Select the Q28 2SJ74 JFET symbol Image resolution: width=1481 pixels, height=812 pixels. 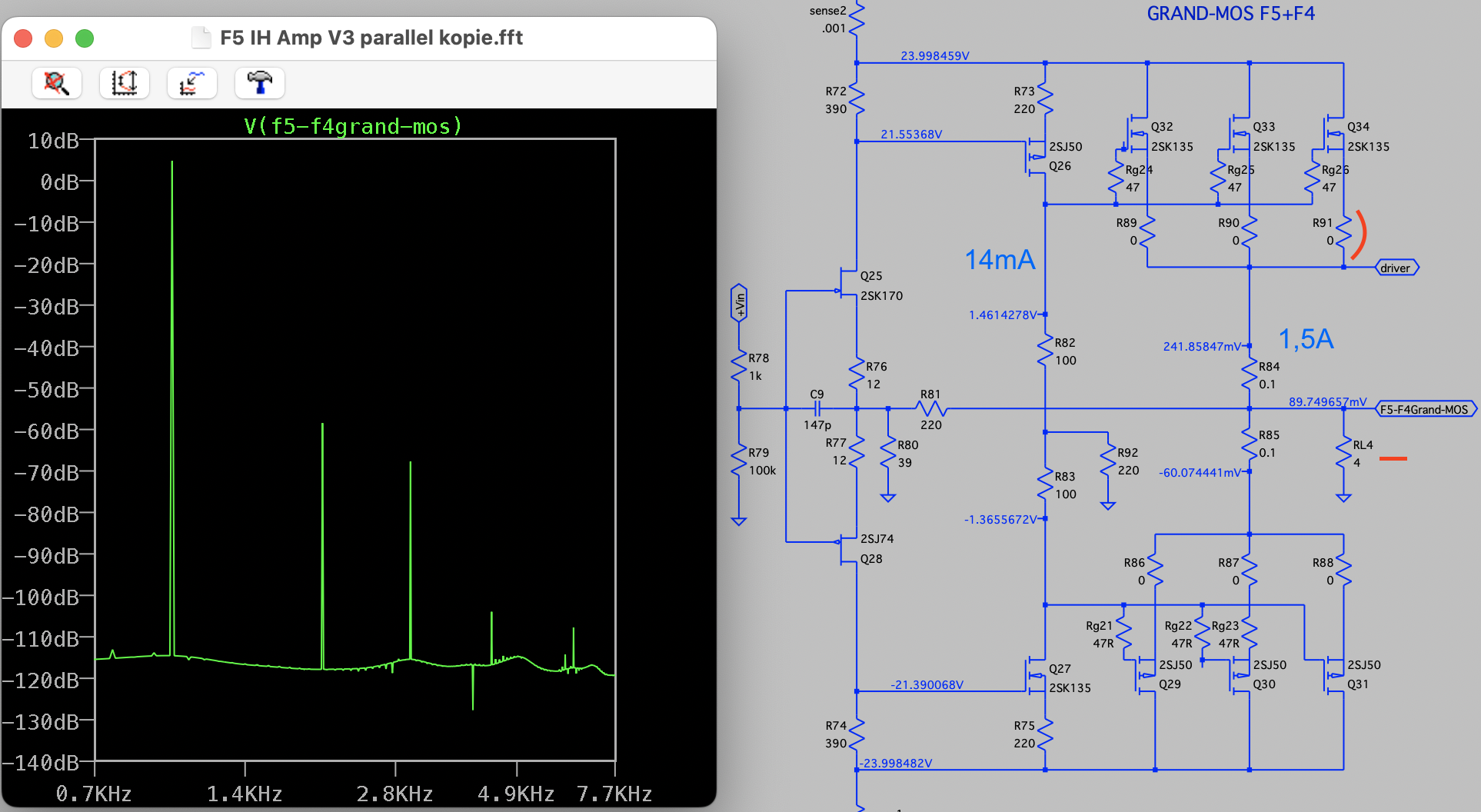click(x=847, y=548)
